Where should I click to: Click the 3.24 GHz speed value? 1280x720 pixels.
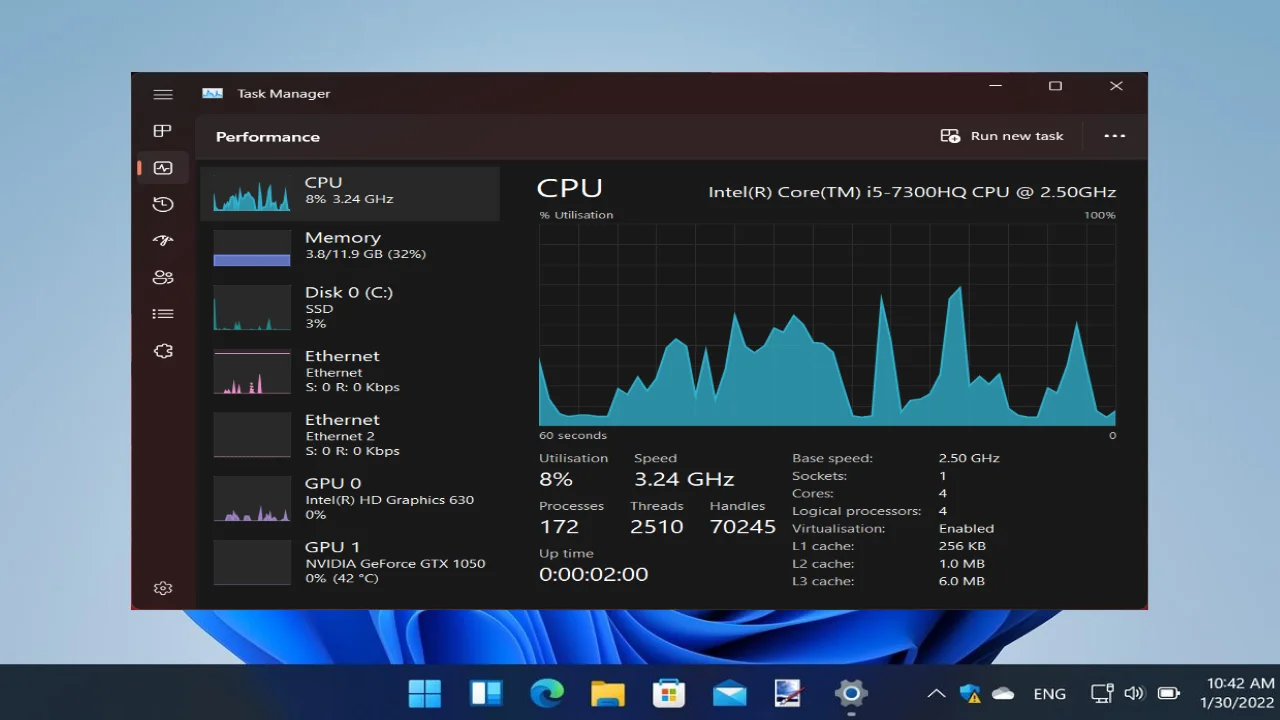(x=684, y=479)
